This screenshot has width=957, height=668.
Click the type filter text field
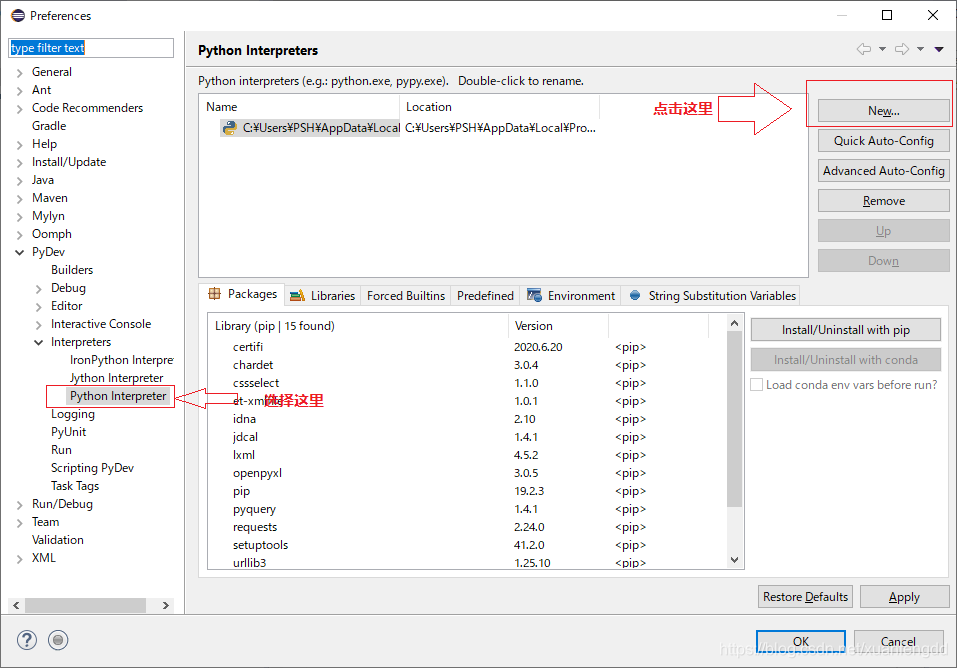click(x=90, y=47)
